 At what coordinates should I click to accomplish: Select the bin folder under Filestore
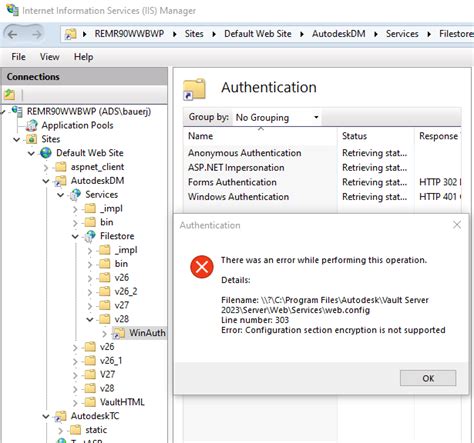point(121,264)
